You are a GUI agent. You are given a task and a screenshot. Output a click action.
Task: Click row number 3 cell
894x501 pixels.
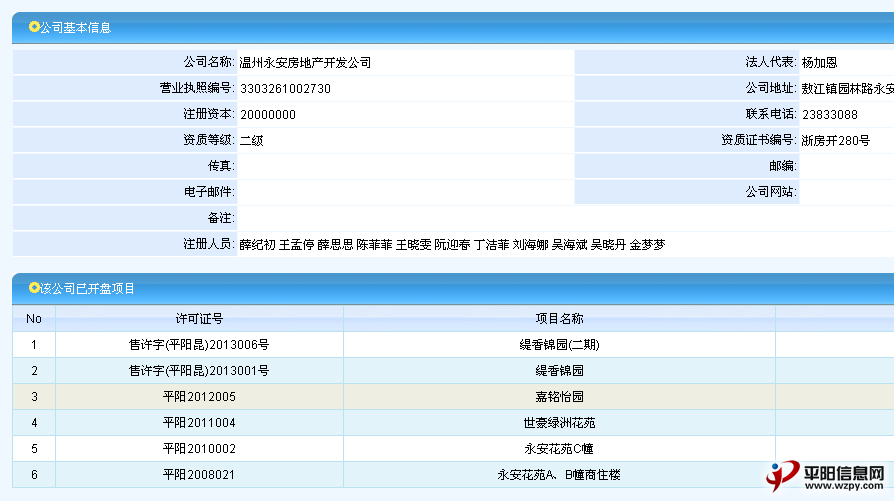click(x=34, y=397)
